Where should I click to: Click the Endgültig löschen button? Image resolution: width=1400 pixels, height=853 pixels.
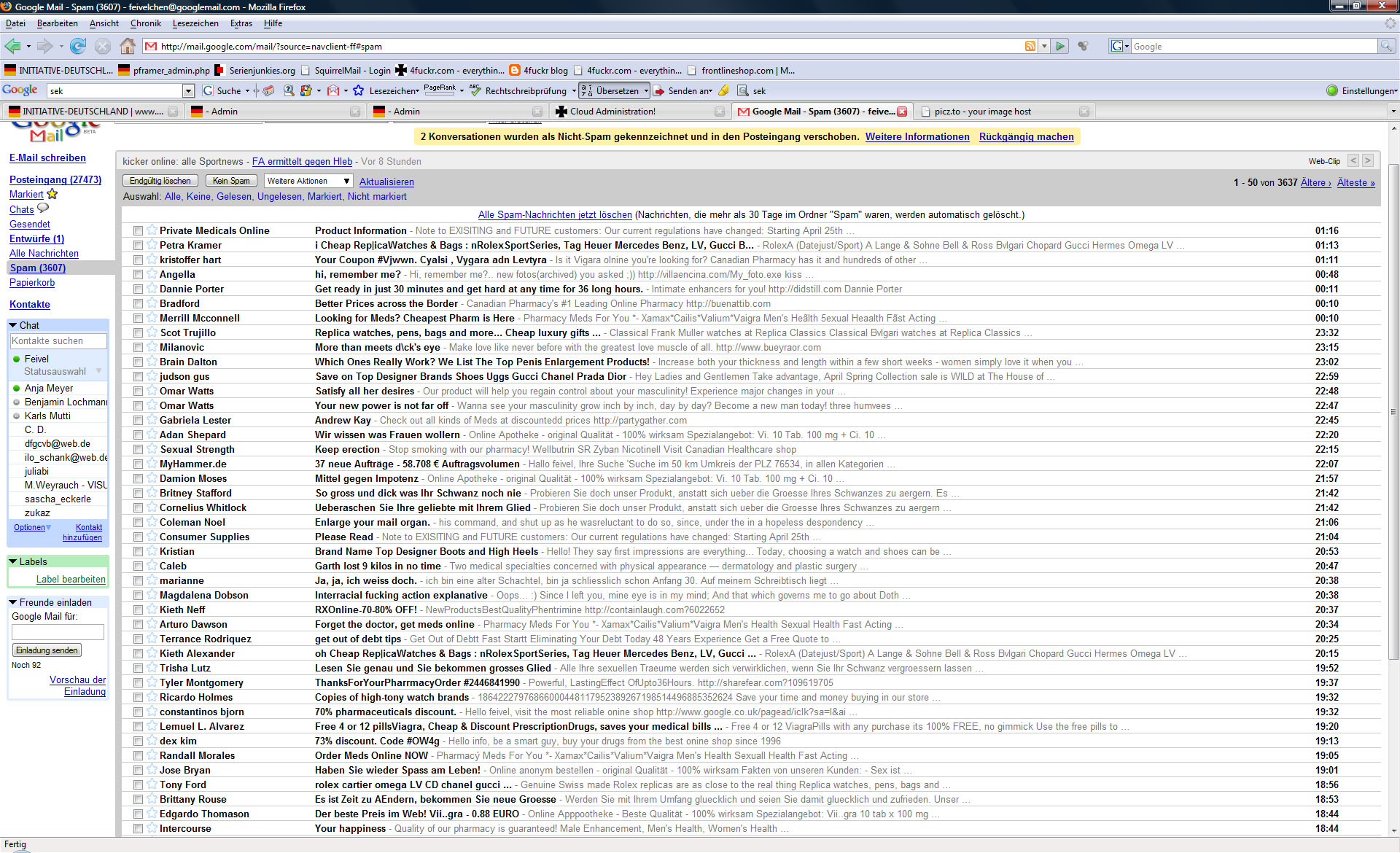pos(160,181)
